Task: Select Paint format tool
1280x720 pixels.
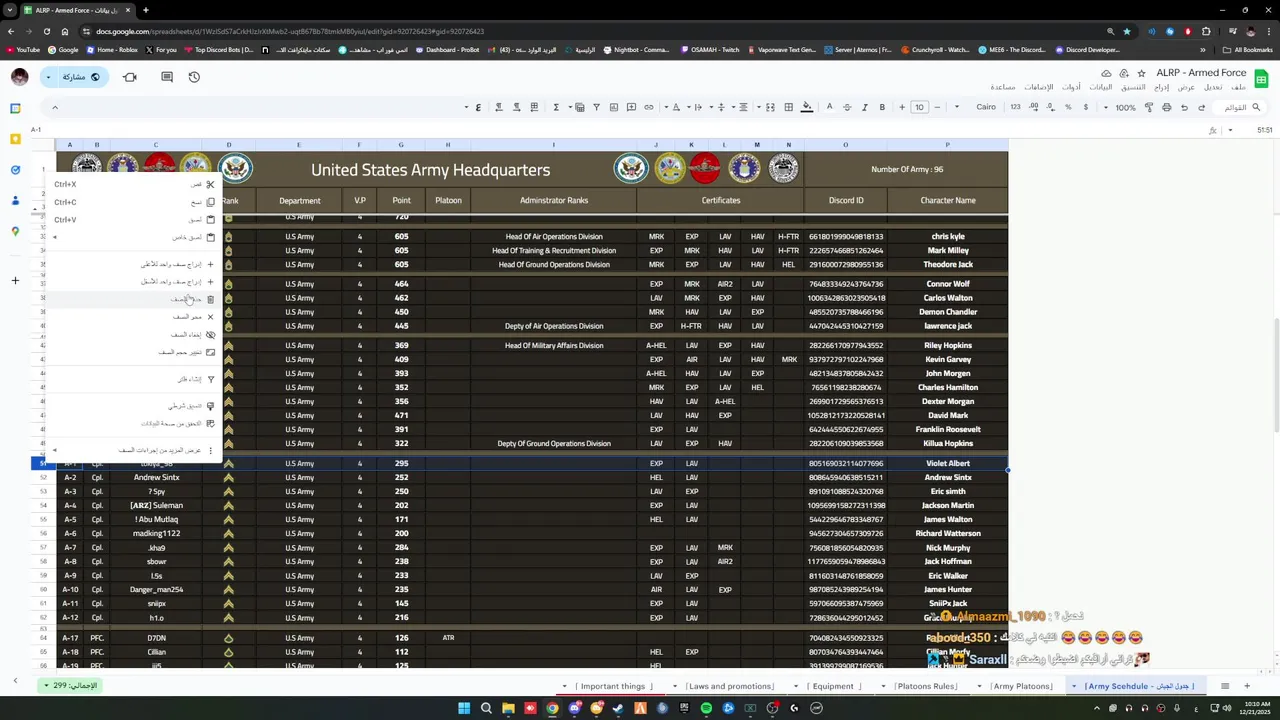Action: [x=1148, y=107]
